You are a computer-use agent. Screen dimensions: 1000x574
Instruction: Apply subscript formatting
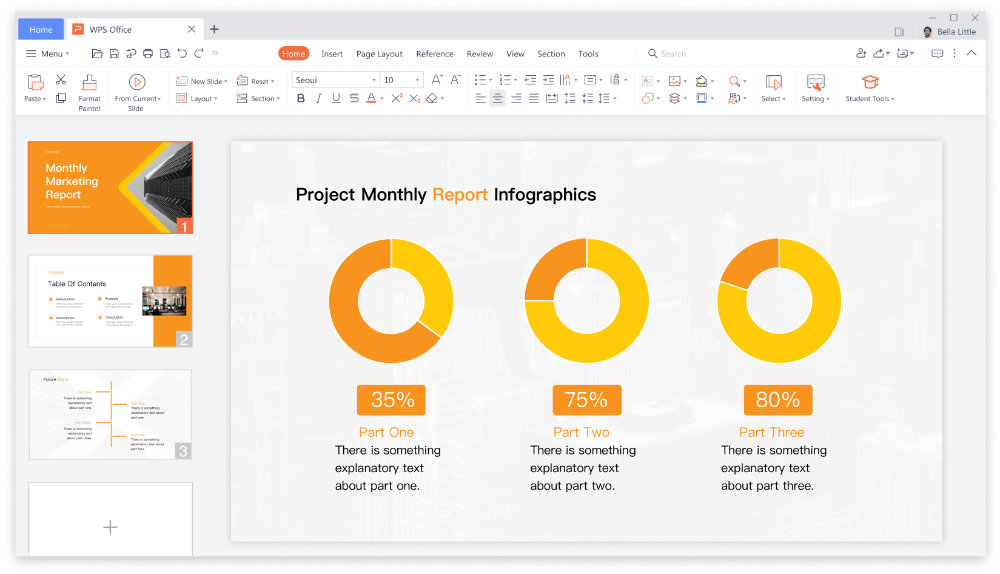pos(415,98)
